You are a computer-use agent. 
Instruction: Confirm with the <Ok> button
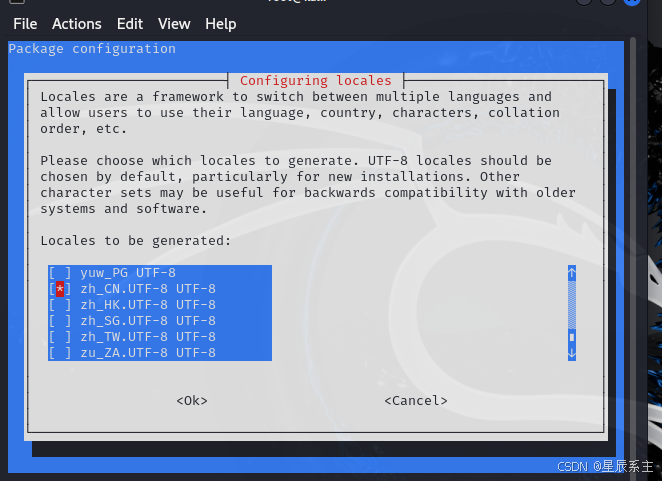[x=192, y=400]
